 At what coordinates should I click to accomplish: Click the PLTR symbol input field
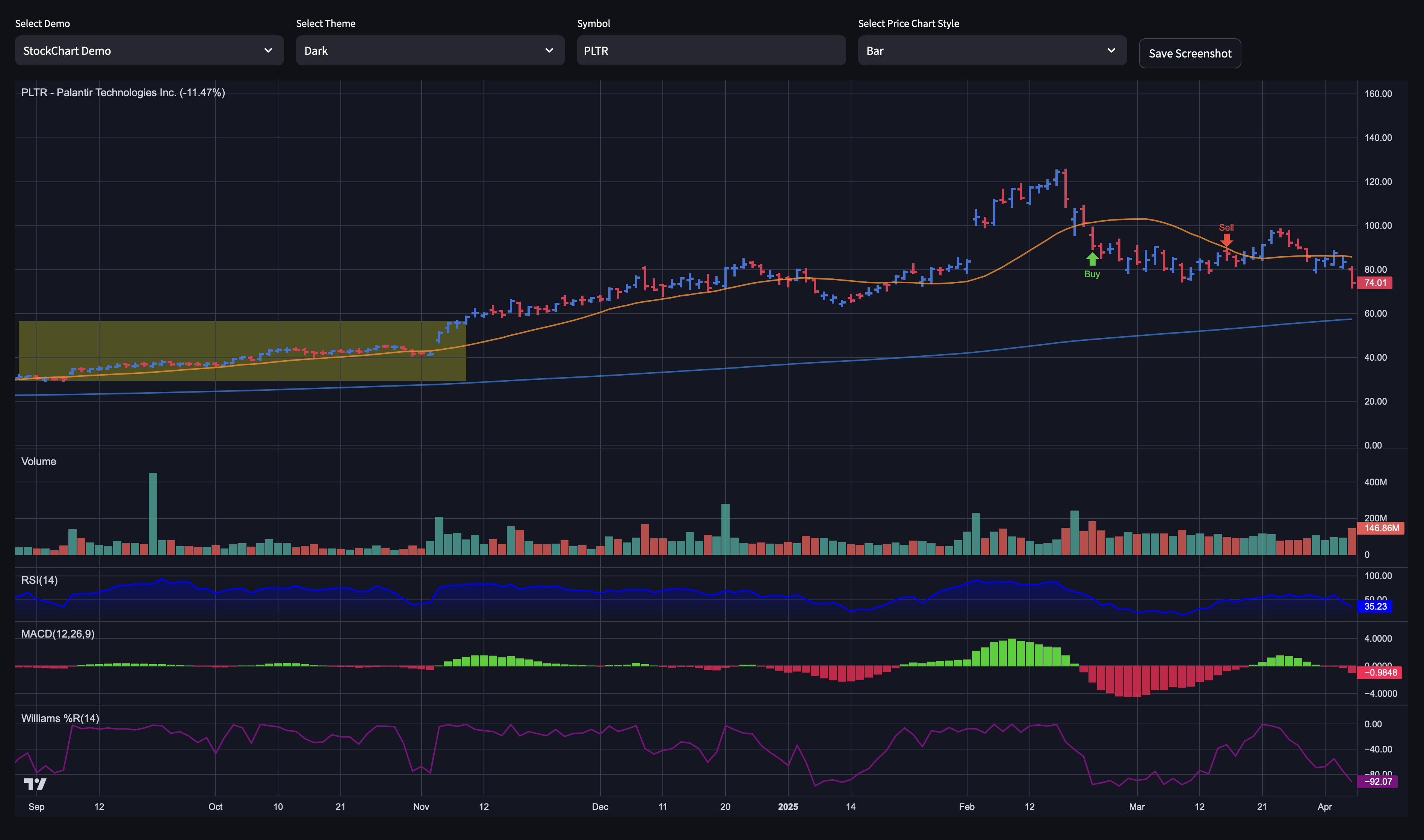click(x=711, y=50)
